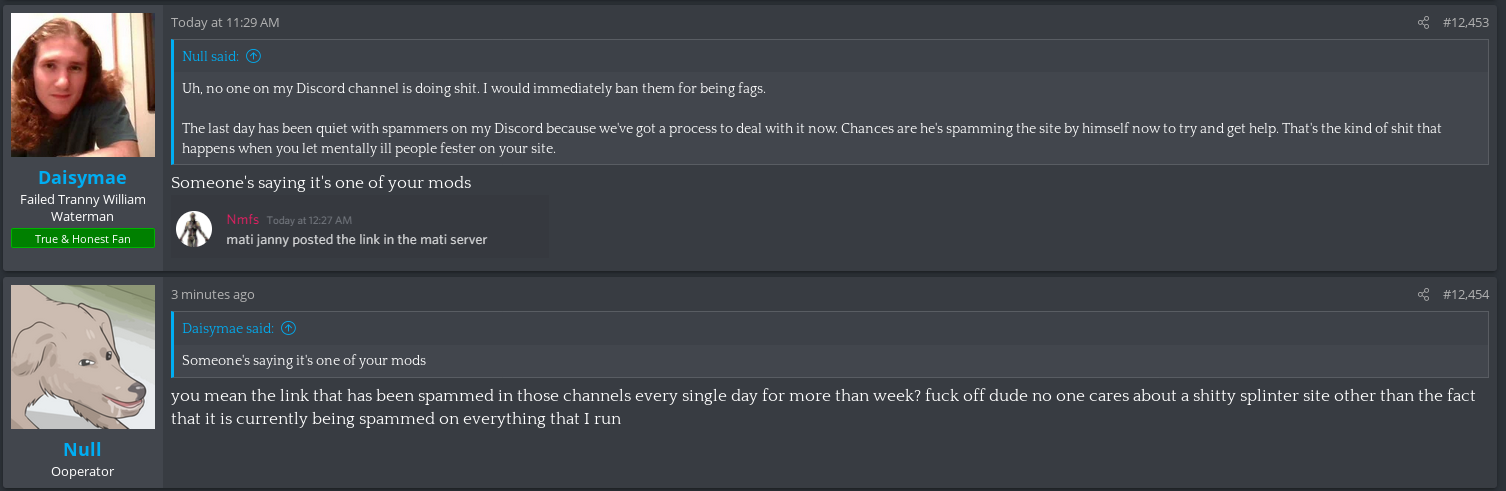Viewport: 1506px width, 491px height.
Task: Click the Nmfs username in embedded message
Action: pos(242,220)
